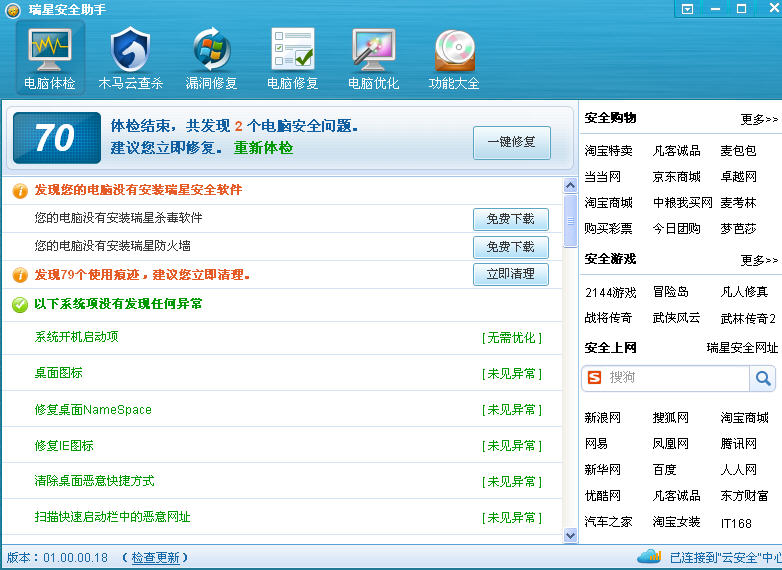The height and width of the screenshot is (570, 782).
Task: Click 重新体检 to rerun the checkup
Action: [x=263, y=148]
